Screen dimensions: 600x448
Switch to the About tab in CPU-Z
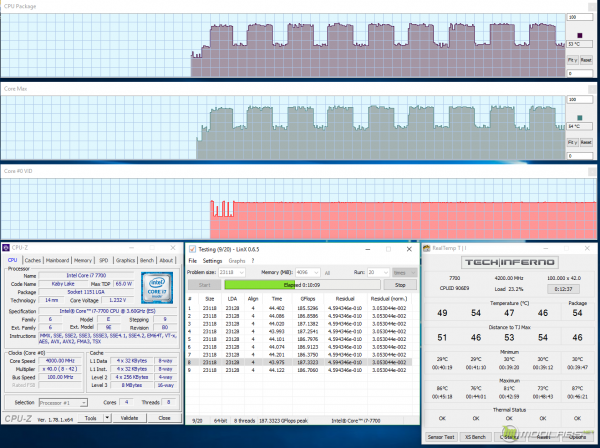(x=166, y=260)
